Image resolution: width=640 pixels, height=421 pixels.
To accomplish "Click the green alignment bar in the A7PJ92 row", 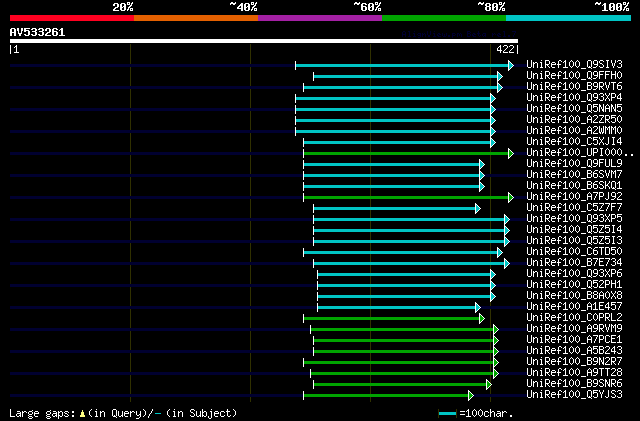I will (x=406, y=198).
